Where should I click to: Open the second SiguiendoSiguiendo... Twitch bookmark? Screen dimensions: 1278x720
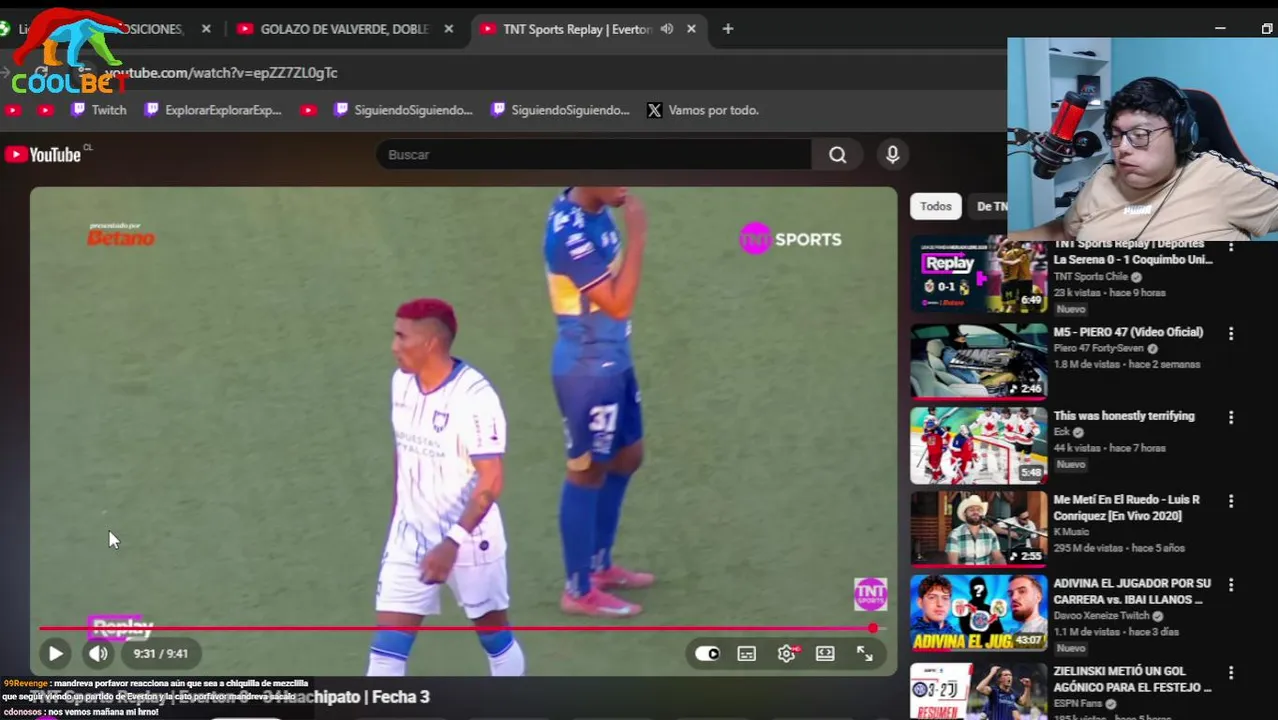click(x=560, y=110)
